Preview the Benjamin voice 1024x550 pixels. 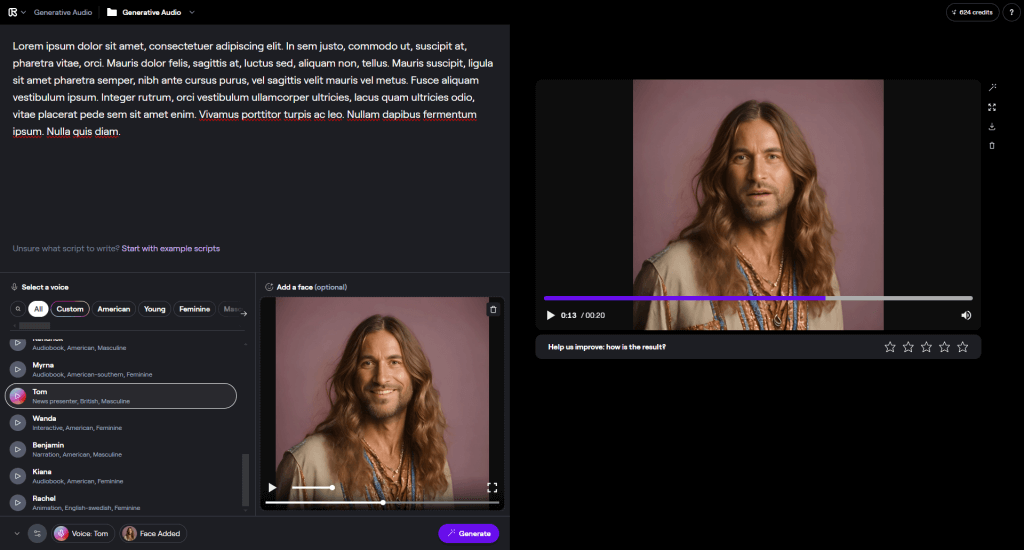click(18, 449)
